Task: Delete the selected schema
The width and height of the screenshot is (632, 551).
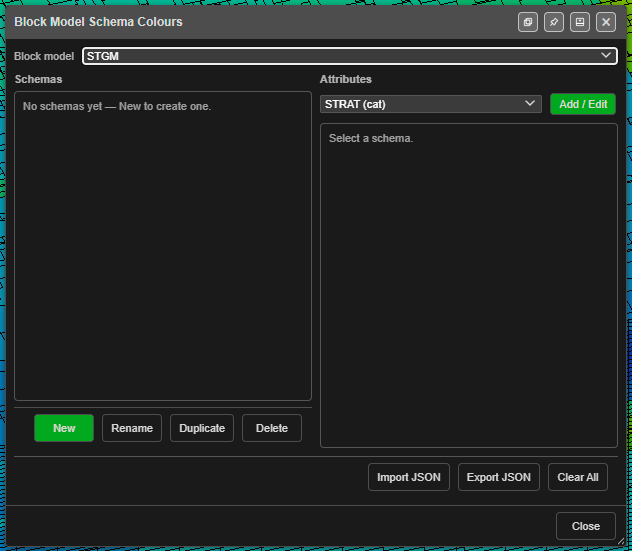Action: [272, 428]
